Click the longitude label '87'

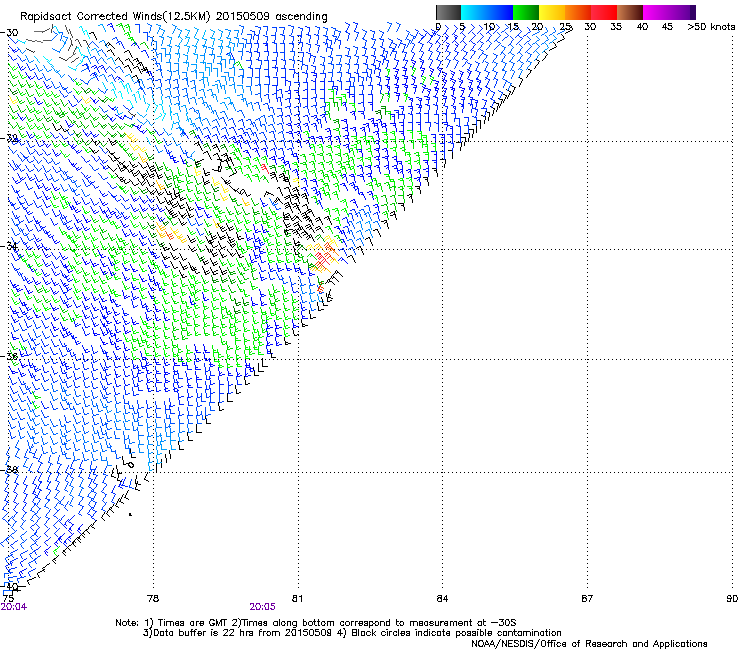tap(587, 599)
